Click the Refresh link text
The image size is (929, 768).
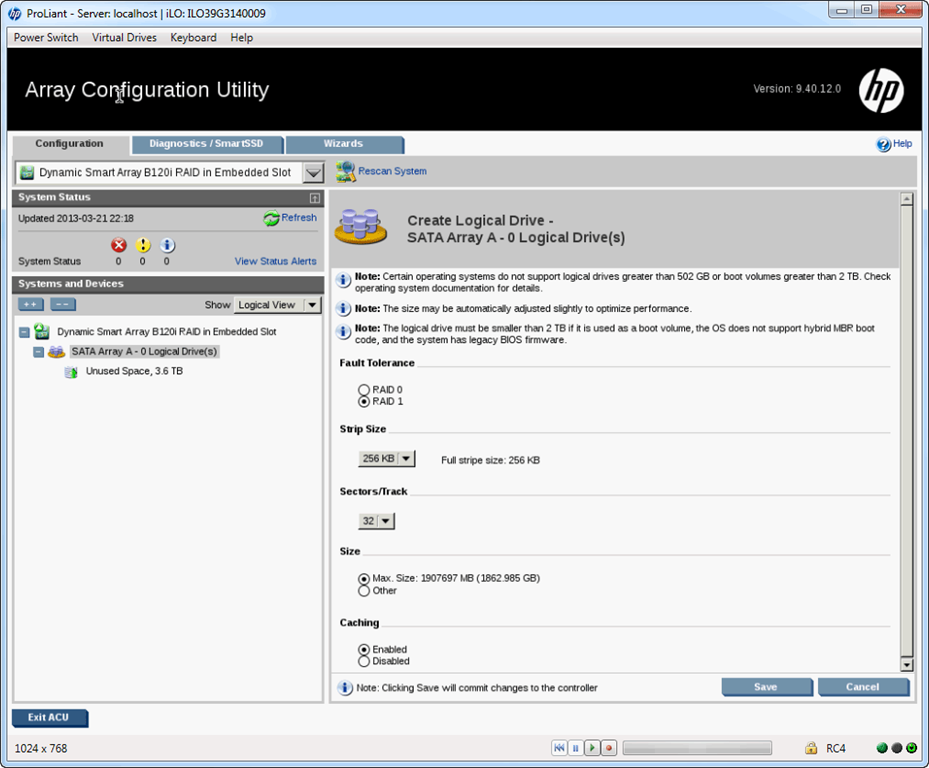(x=299, y=217)
